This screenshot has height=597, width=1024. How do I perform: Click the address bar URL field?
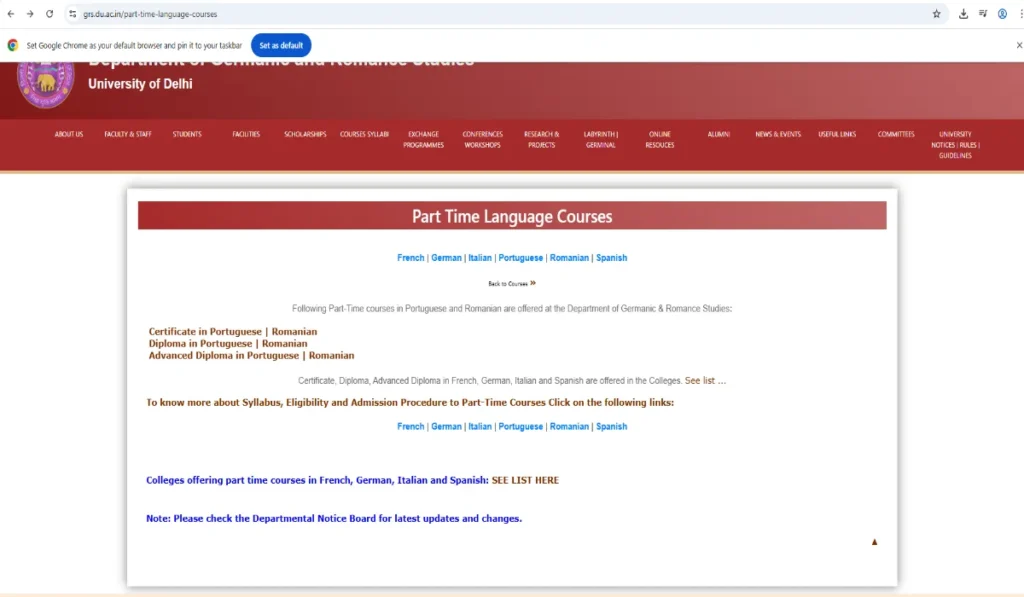click(500, 14)
